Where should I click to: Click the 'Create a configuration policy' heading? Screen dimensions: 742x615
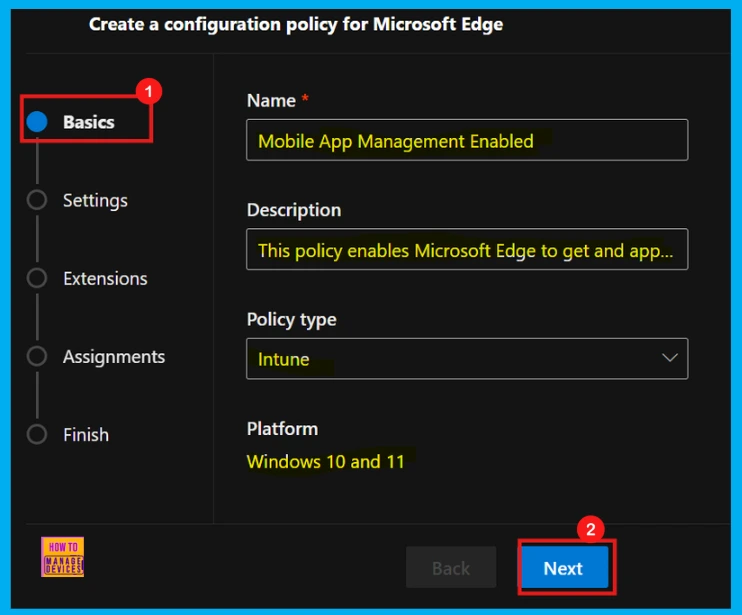(x=296, y=24)
